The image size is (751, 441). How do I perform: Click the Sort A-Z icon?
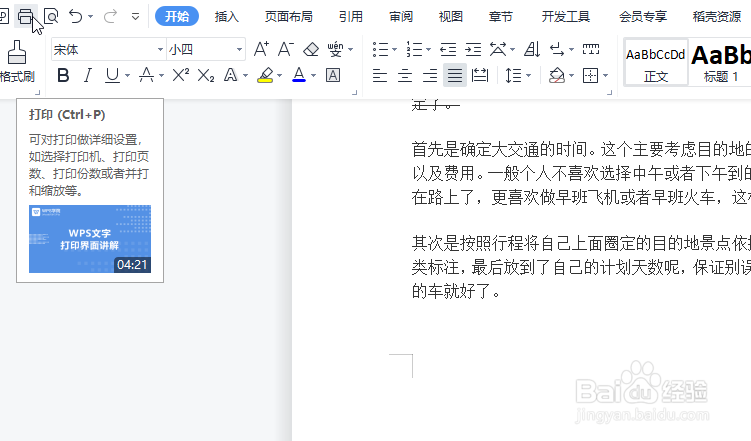(x=532, y=49)
